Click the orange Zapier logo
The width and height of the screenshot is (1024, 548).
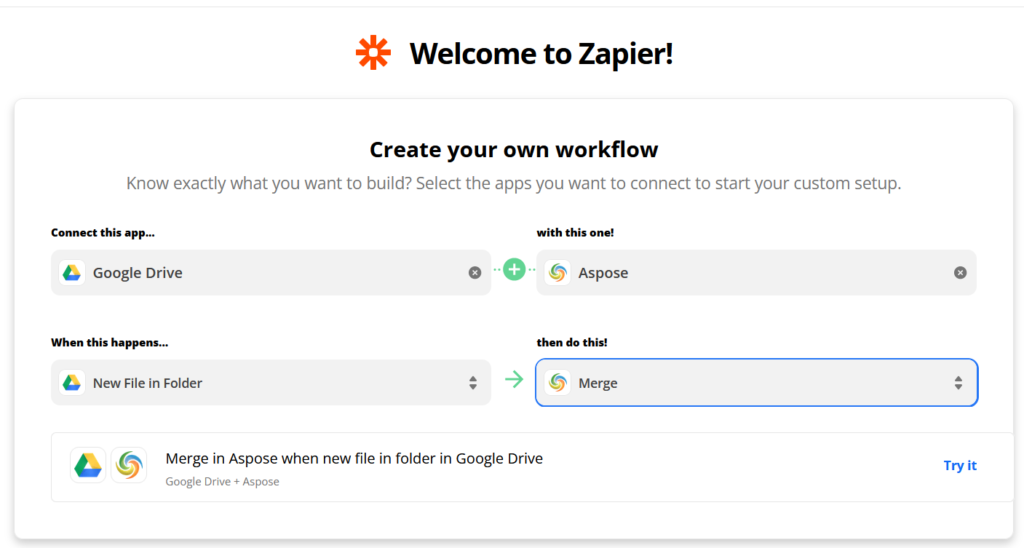[374, 53]
